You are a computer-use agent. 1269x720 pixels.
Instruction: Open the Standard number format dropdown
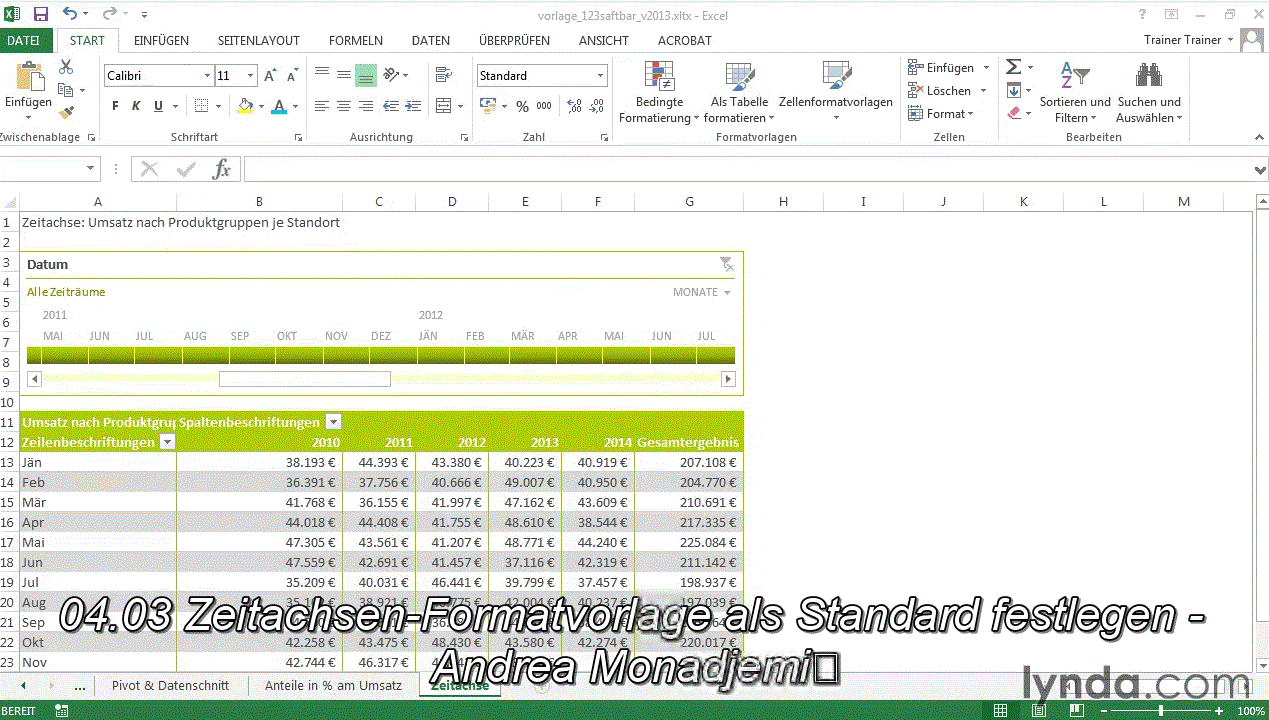(601, 76)
